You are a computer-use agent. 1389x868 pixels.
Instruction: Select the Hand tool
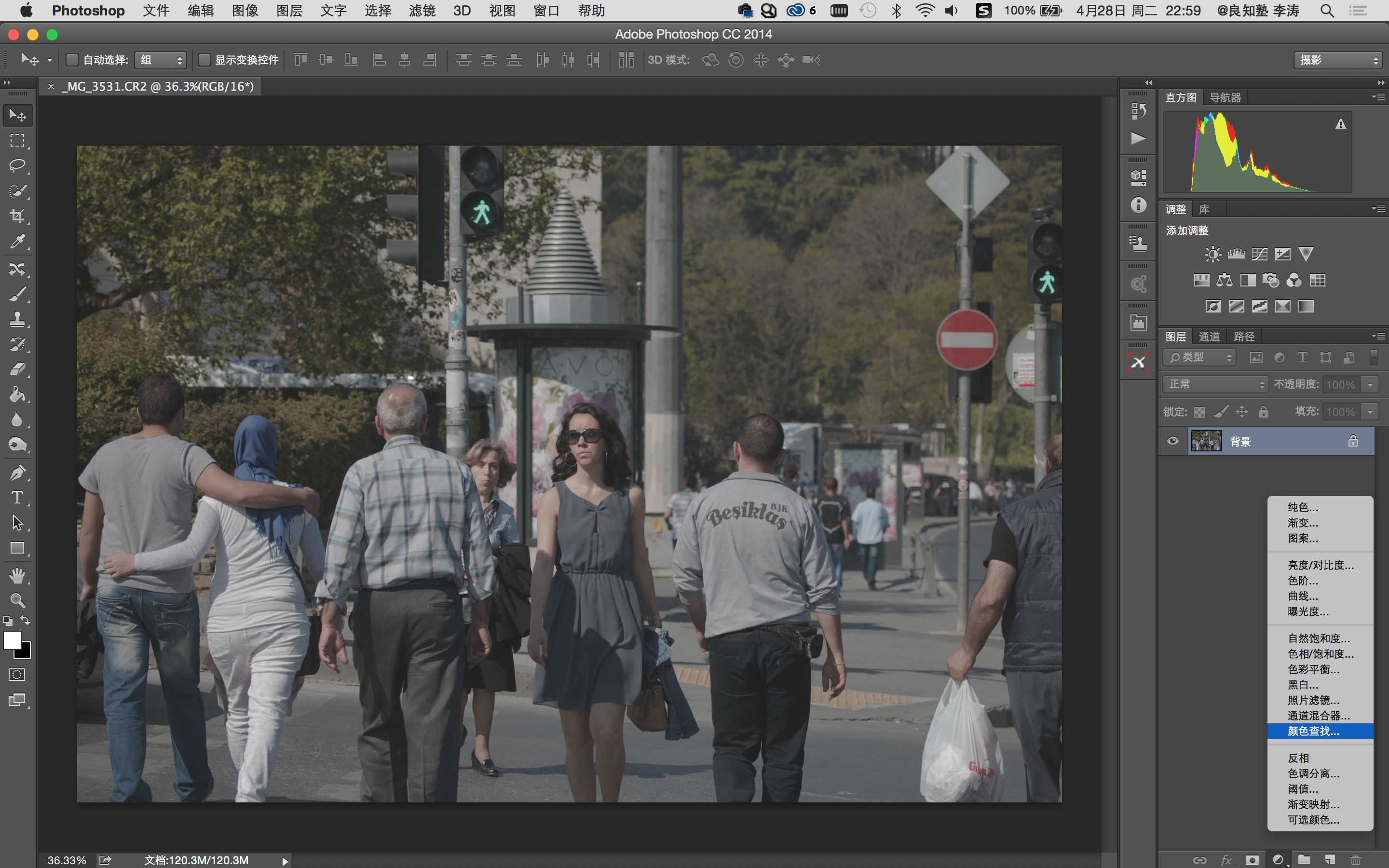tap(17, 575)
